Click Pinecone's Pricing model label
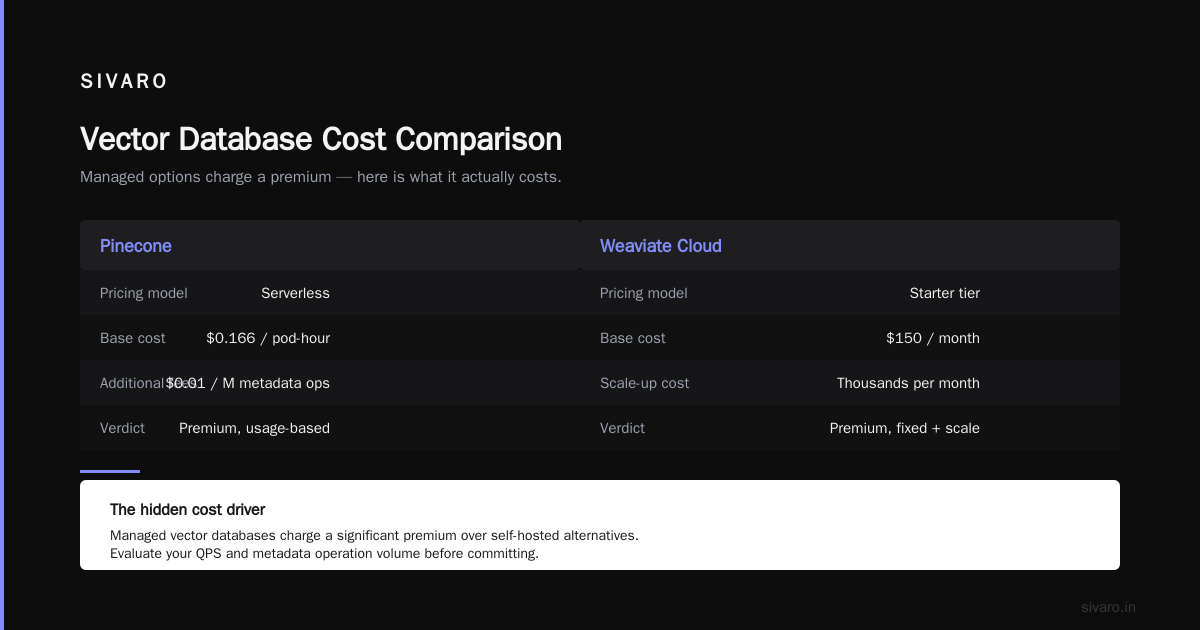Screen dimensions: 1200x630 144,293
